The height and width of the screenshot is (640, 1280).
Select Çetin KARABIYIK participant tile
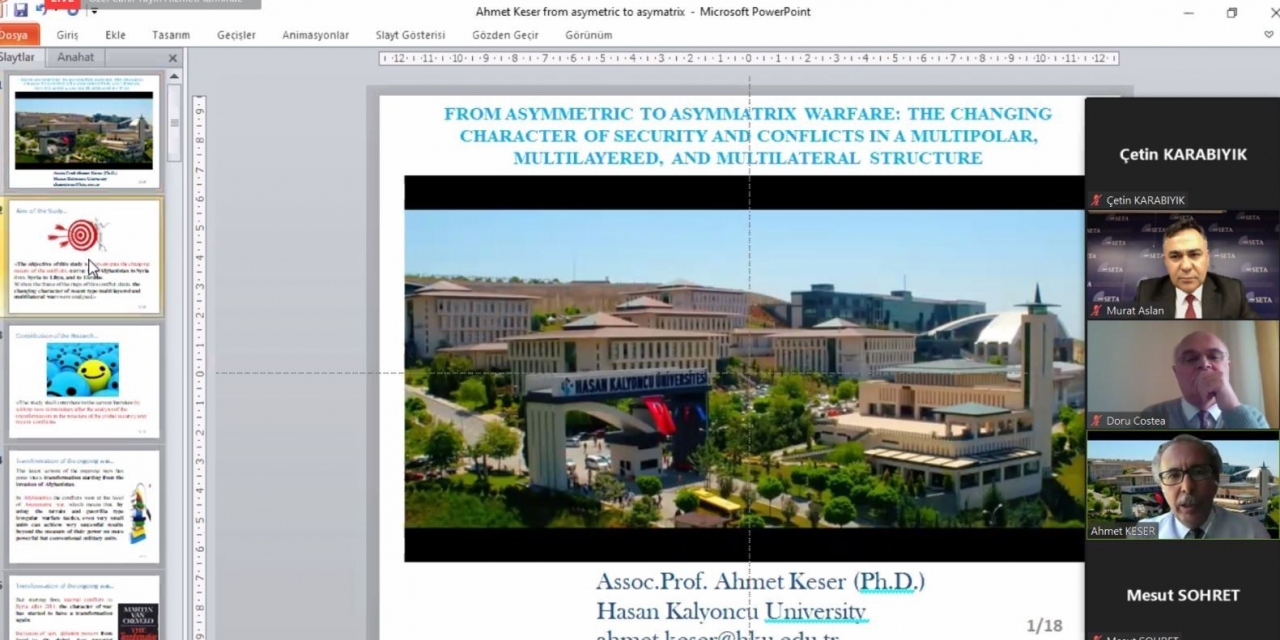pyautogui.click(x=1182, y=155)
